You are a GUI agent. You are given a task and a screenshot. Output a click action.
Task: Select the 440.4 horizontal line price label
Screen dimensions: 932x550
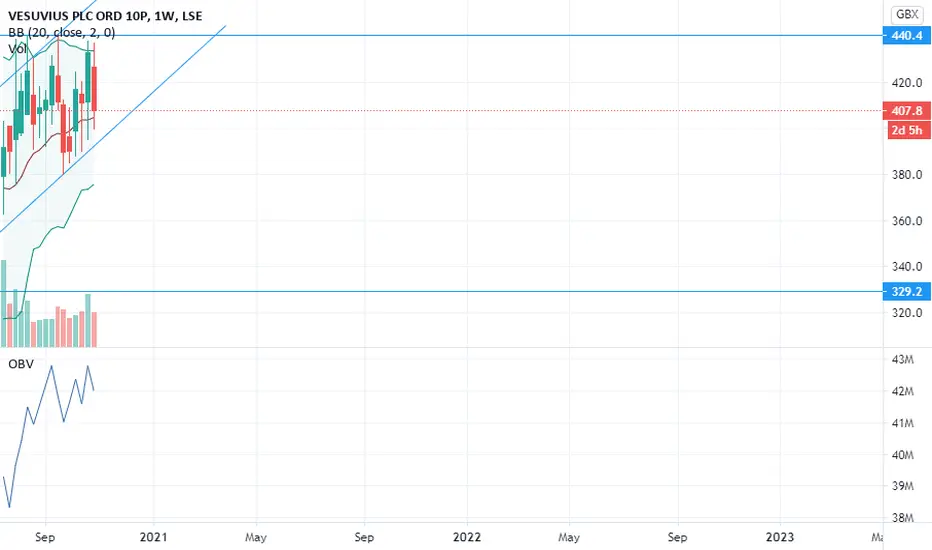906,36
